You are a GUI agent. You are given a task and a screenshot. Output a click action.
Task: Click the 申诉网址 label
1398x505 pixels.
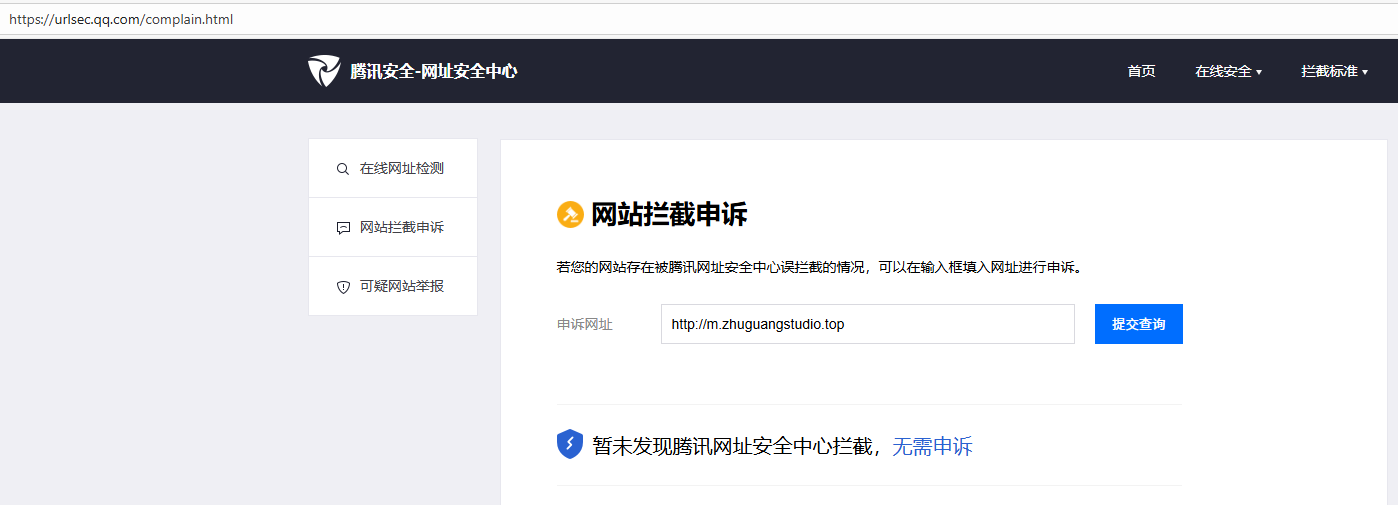click(585, 324)
